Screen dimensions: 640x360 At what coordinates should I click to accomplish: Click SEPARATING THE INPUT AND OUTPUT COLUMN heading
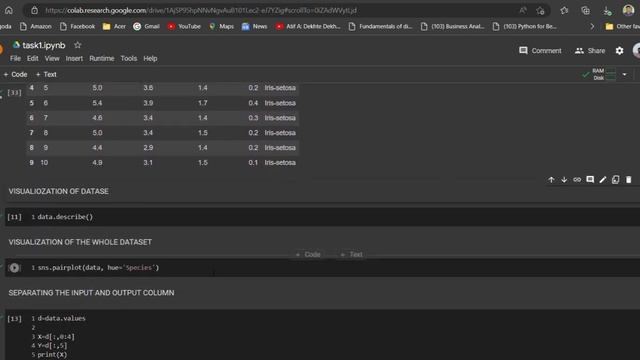pos(91,293)
